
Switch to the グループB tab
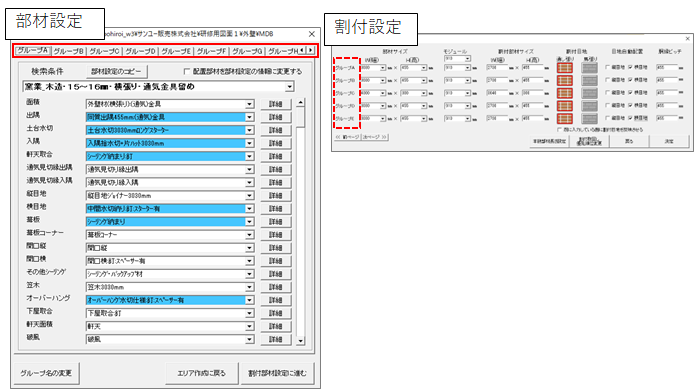coord(69,51)
